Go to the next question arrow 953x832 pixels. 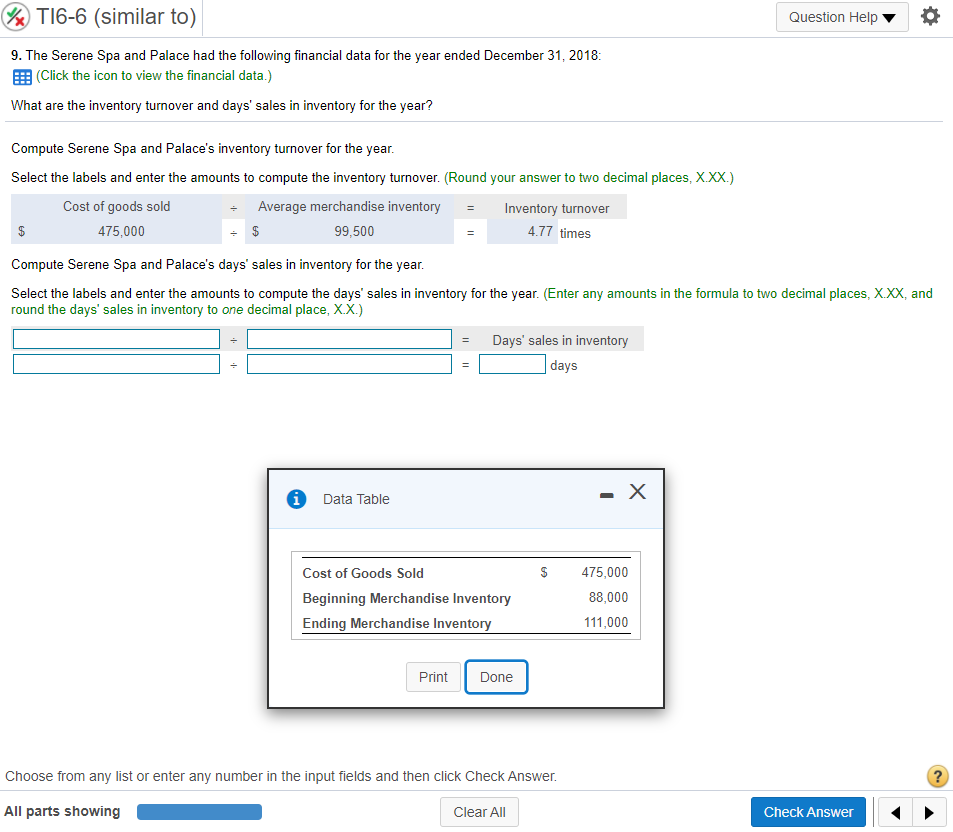coord(929,812)
